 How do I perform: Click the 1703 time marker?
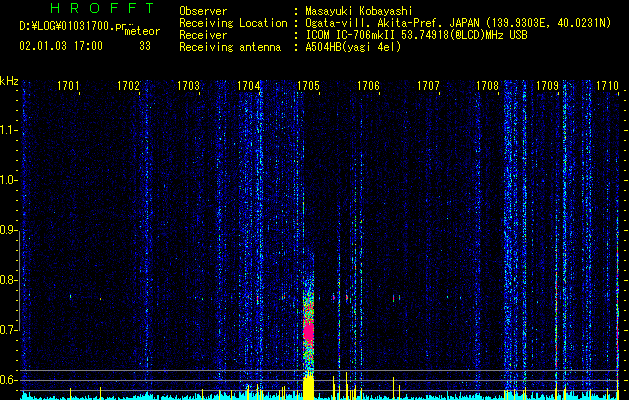(188, 85)
